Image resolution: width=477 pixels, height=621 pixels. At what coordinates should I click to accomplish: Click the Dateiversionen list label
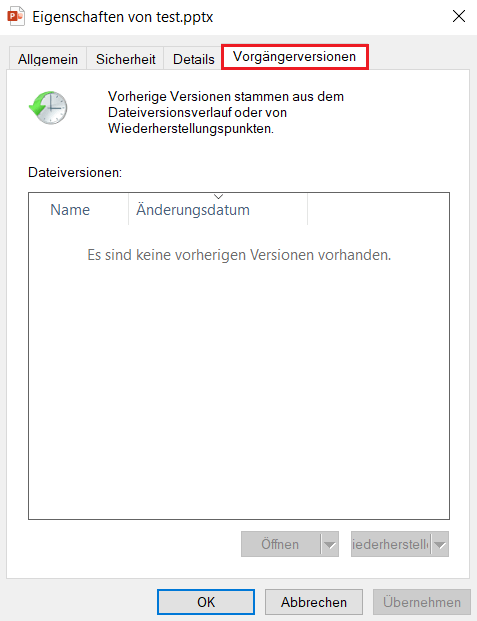point(75,173)
